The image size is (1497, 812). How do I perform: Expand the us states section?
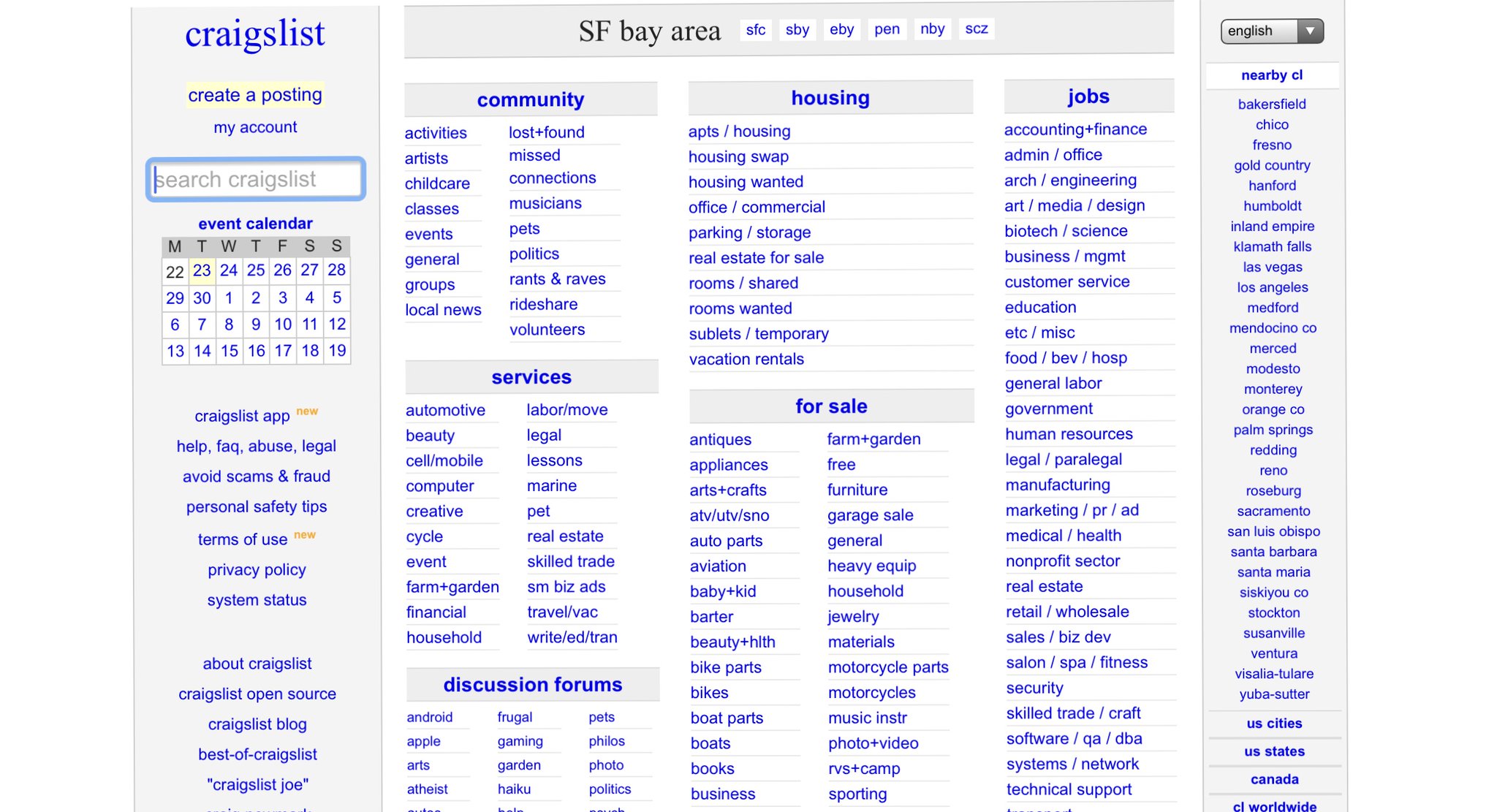click(x=1274, y=751)
